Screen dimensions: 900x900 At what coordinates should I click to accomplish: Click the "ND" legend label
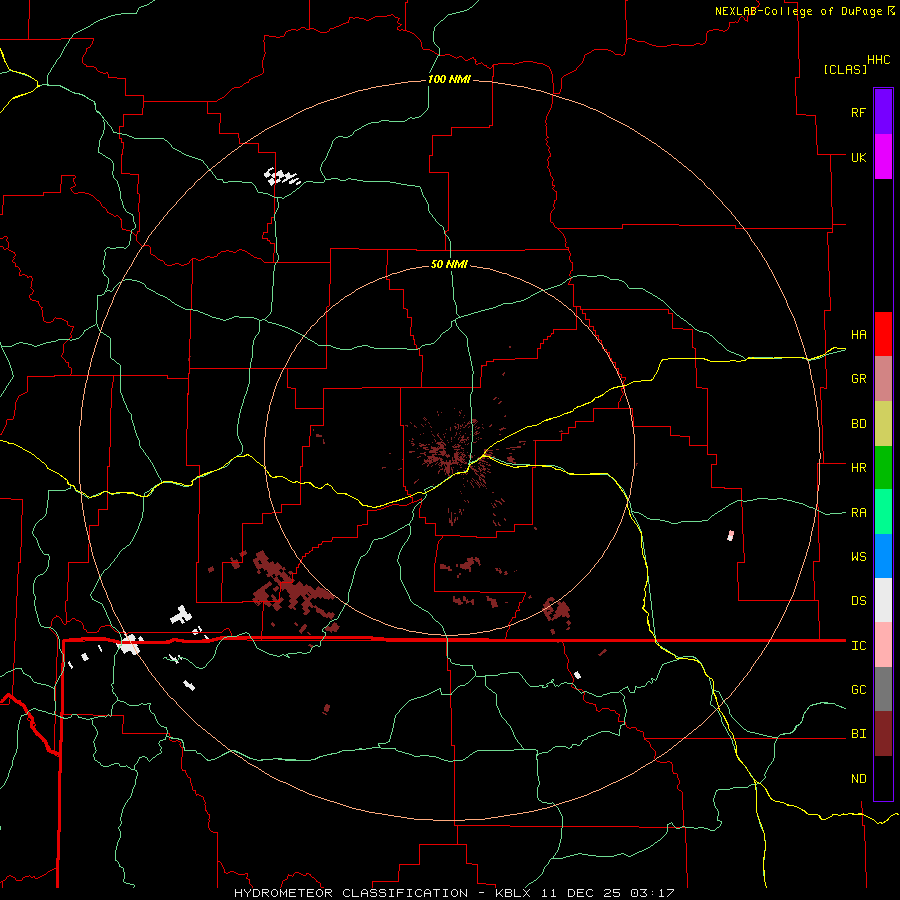[859, 779]
